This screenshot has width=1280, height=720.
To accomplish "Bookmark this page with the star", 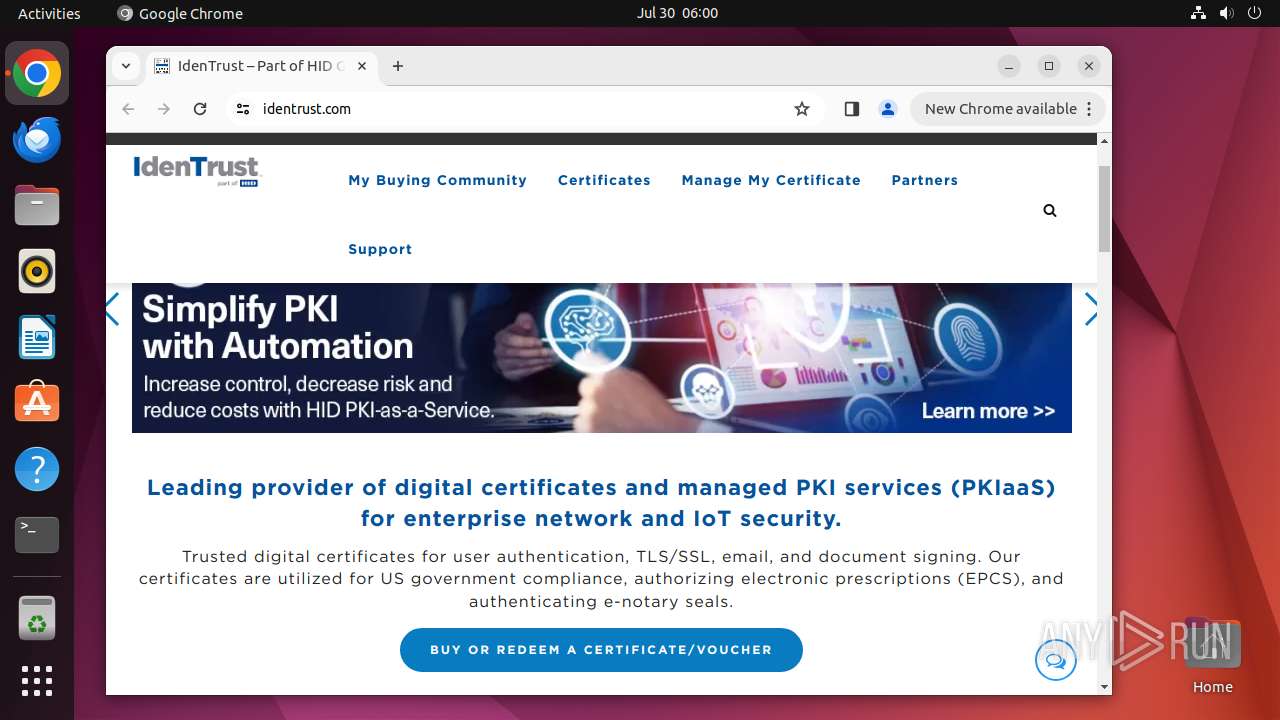I will click(802, 109).
